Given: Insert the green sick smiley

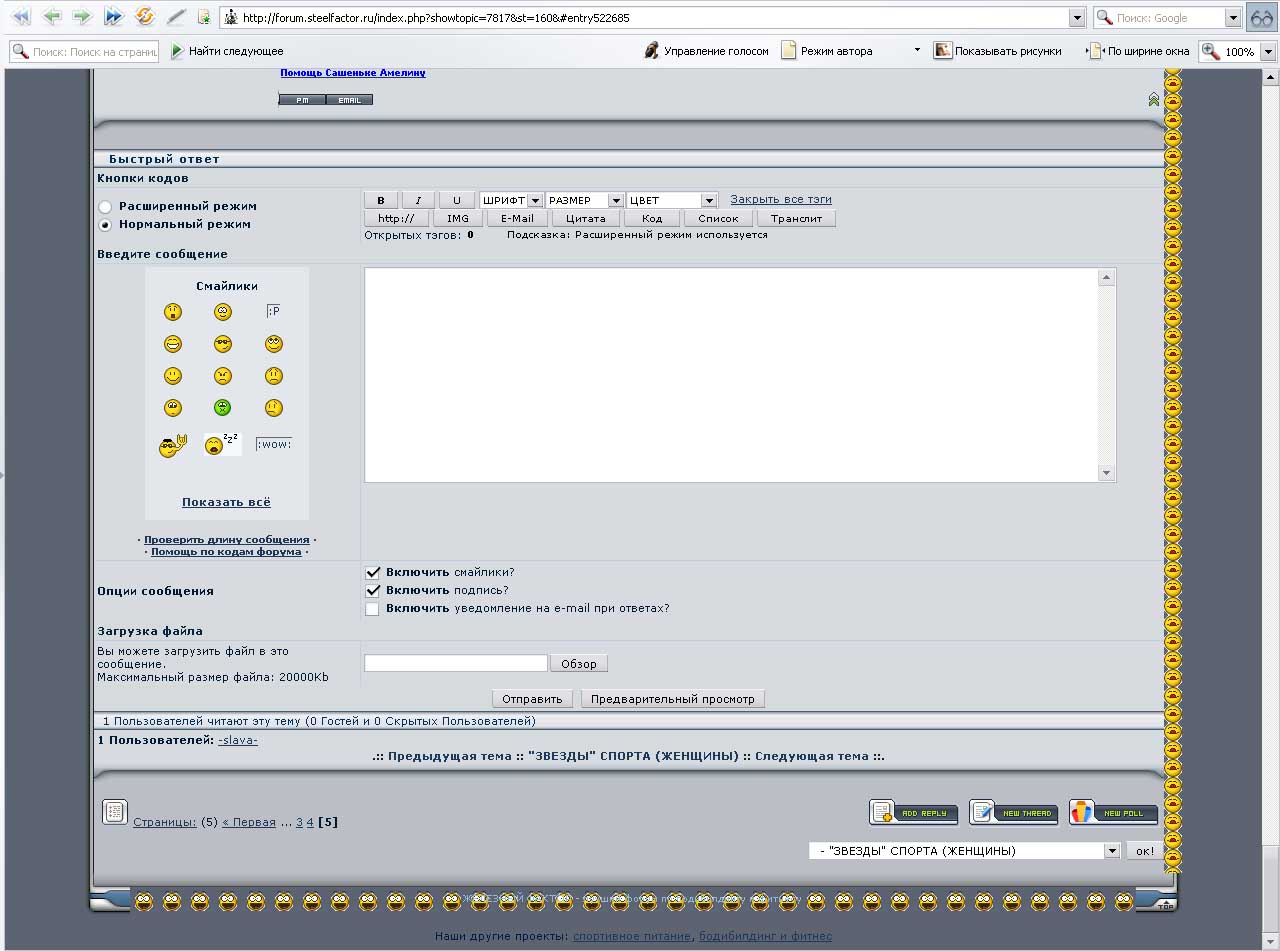Looking at the screenshot, I should 223,408.
